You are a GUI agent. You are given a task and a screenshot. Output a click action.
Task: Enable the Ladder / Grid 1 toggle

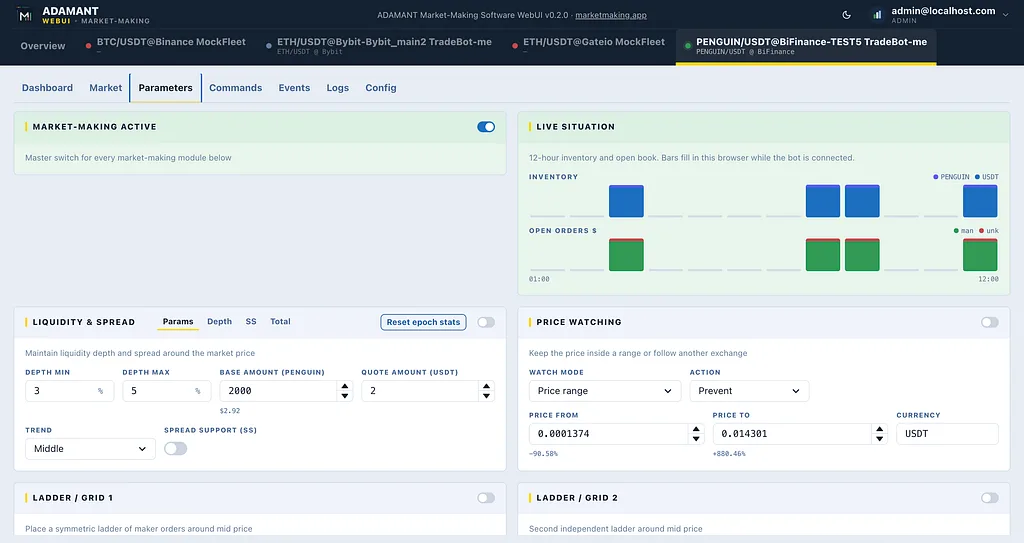click(x=486, y=498)
